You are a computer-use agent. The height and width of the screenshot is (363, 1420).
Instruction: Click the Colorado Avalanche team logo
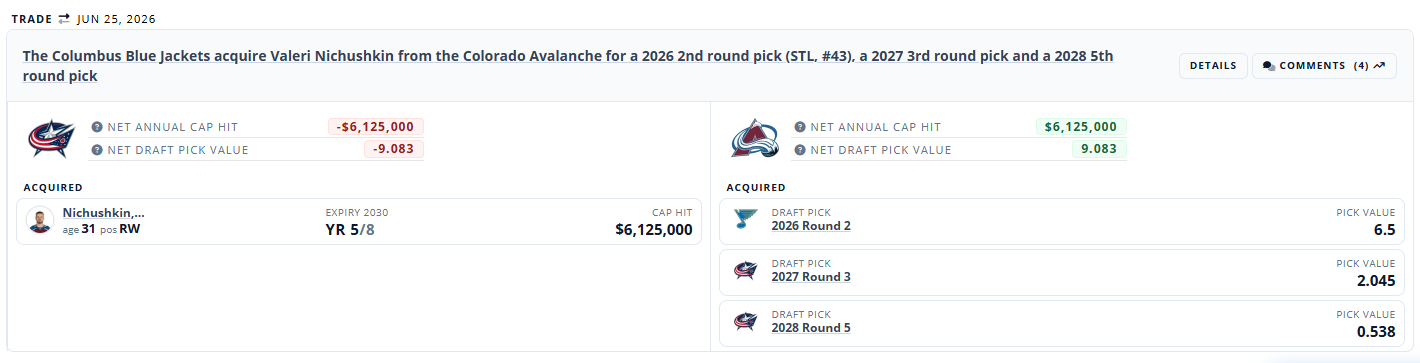click(754, 138)
